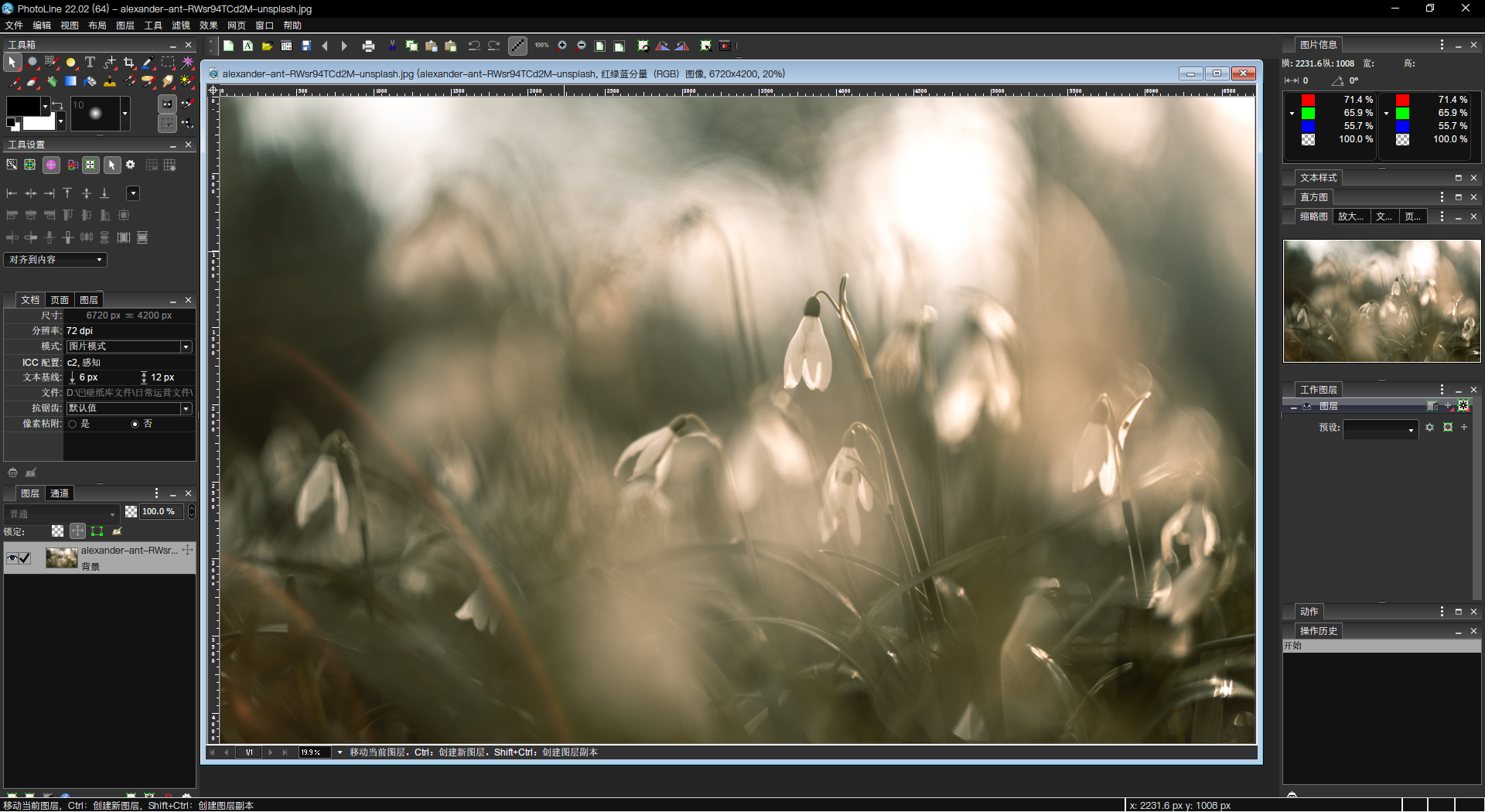The image size is (1485, 812).
Task: Click the scissors cut icon on the toolbar
Action: (392, 46)
